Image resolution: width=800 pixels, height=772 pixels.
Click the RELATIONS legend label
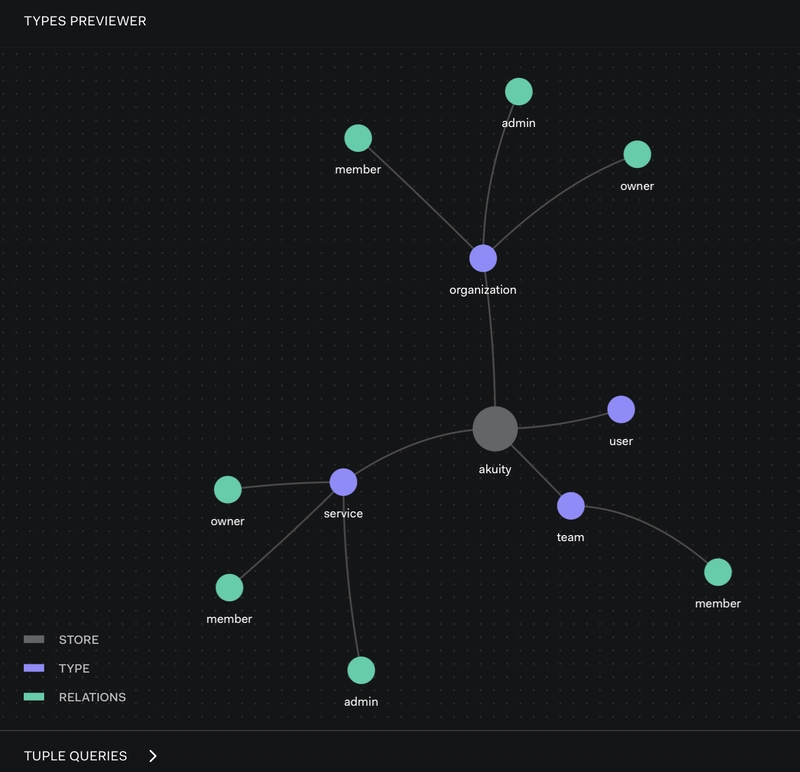click(x=92, y=698)
